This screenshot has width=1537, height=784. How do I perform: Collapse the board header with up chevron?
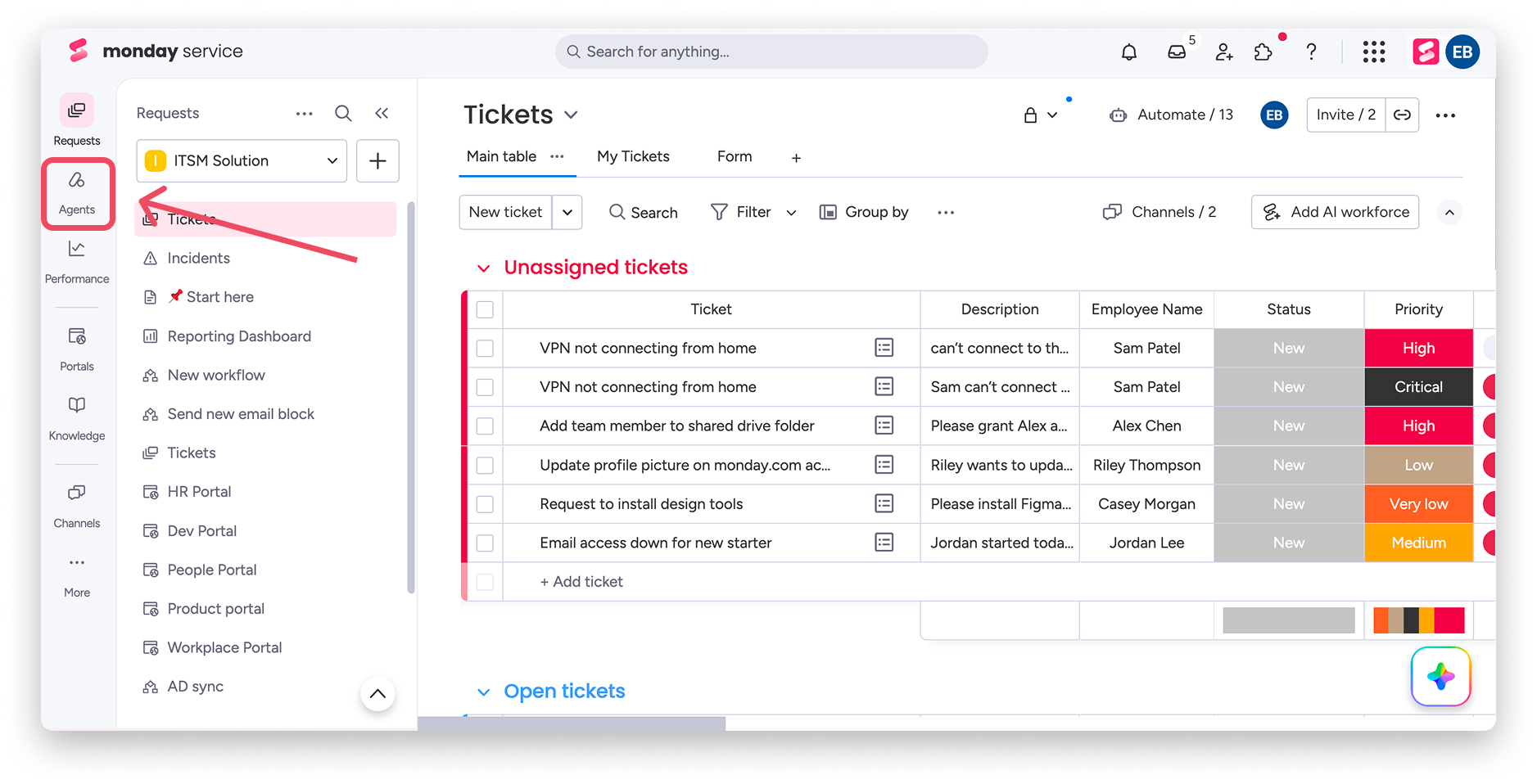point(1449,213)
